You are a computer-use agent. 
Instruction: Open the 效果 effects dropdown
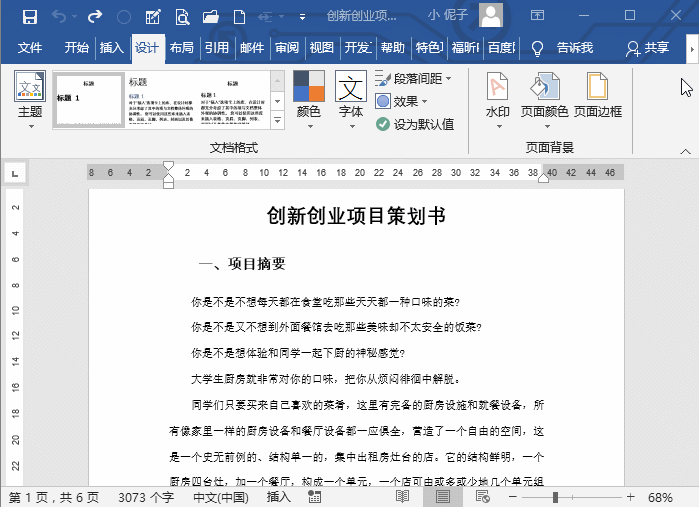401,102
